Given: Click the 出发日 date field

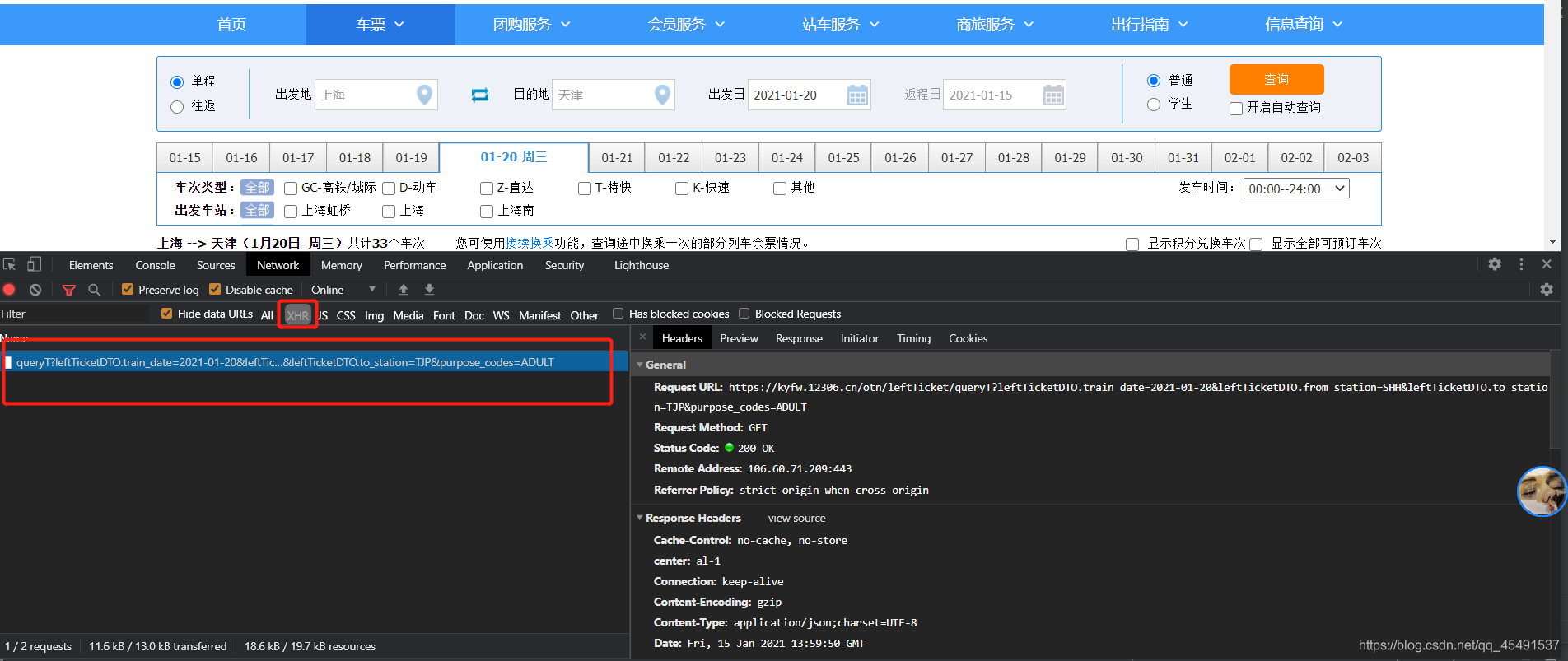Looking at the screenshot, I should point(809,95).
